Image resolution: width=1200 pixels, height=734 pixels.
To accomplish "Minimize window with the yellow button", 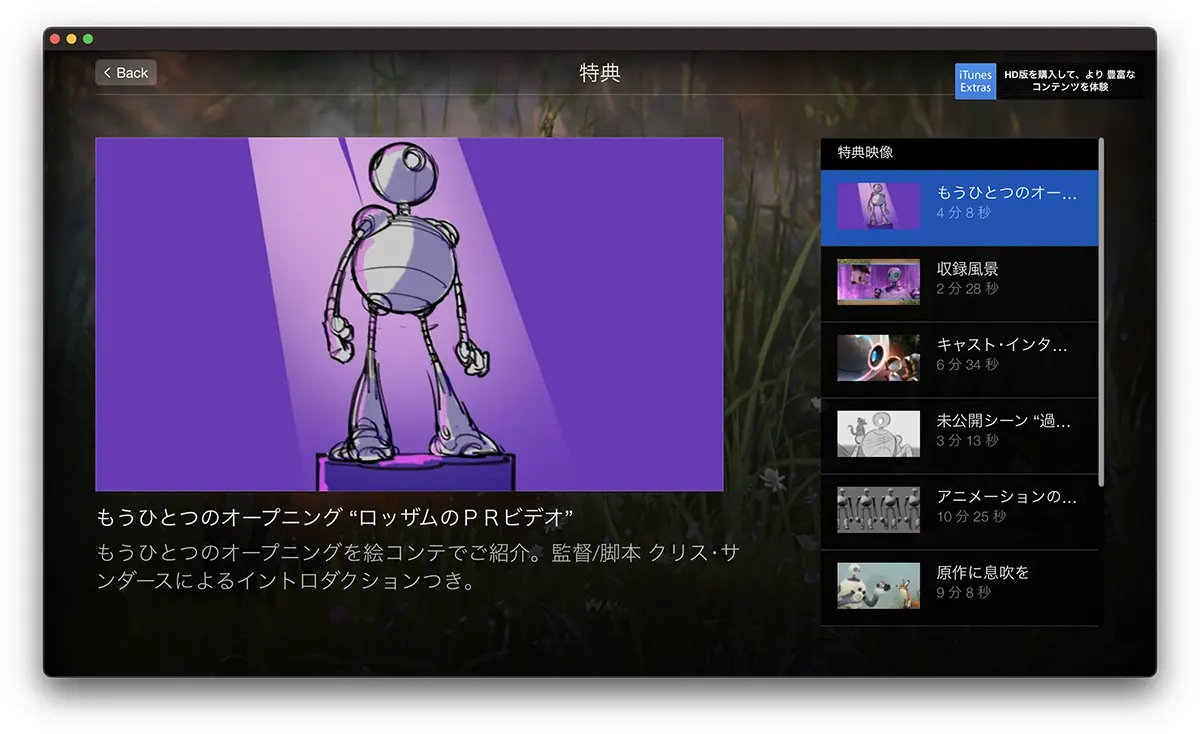I will pos(71,39).
